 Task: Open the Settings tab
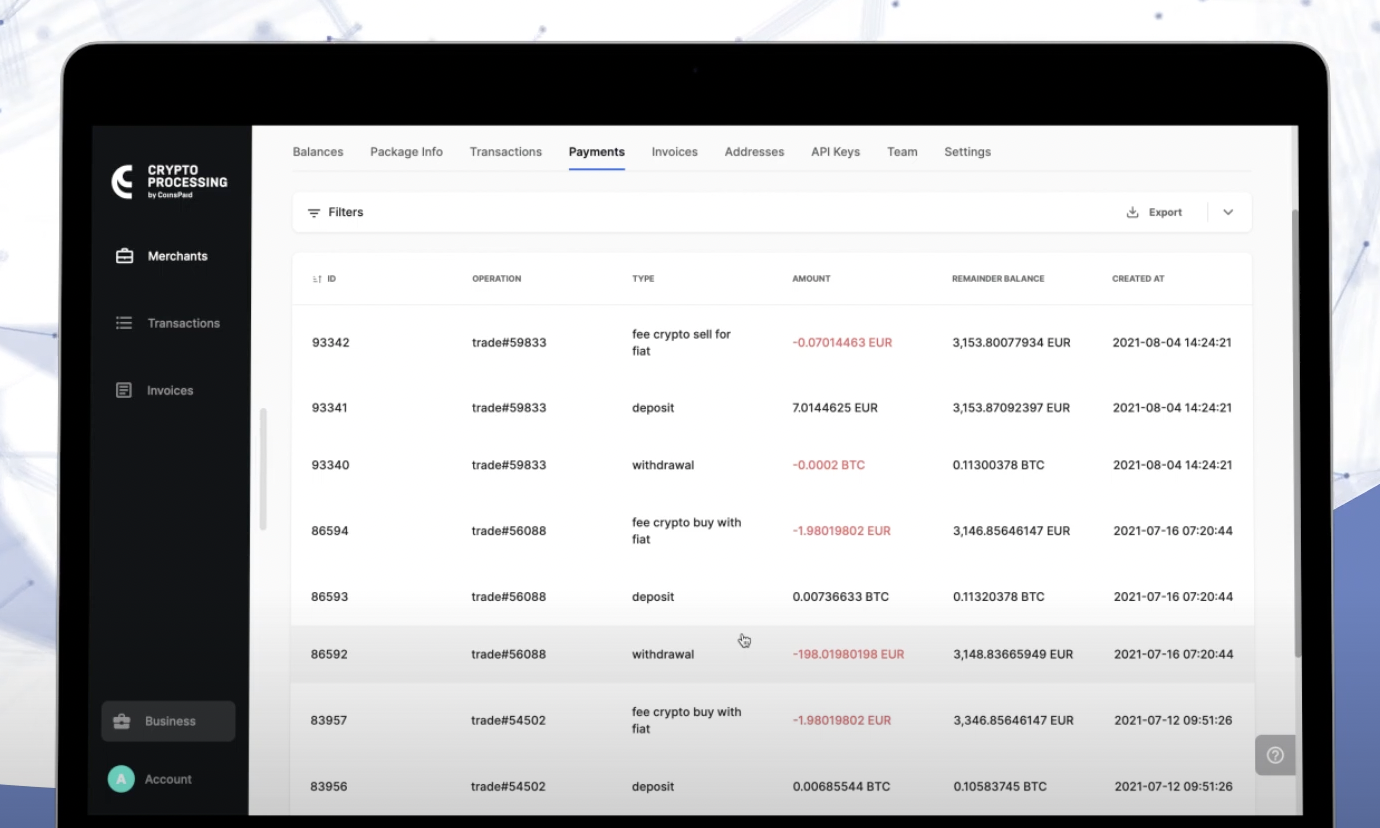968,152
